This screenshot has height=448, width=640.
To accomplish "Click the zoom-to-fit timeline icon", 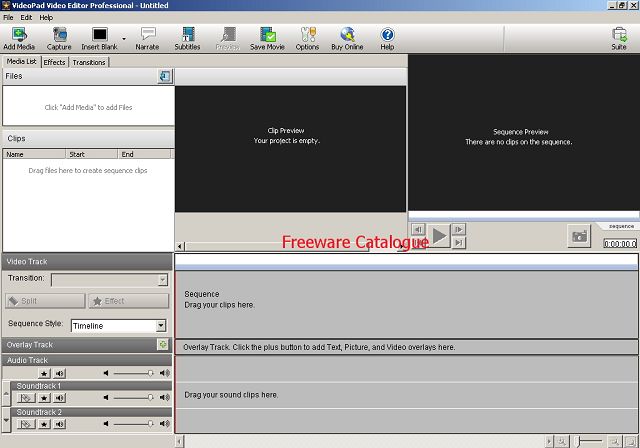I will 631,441.
